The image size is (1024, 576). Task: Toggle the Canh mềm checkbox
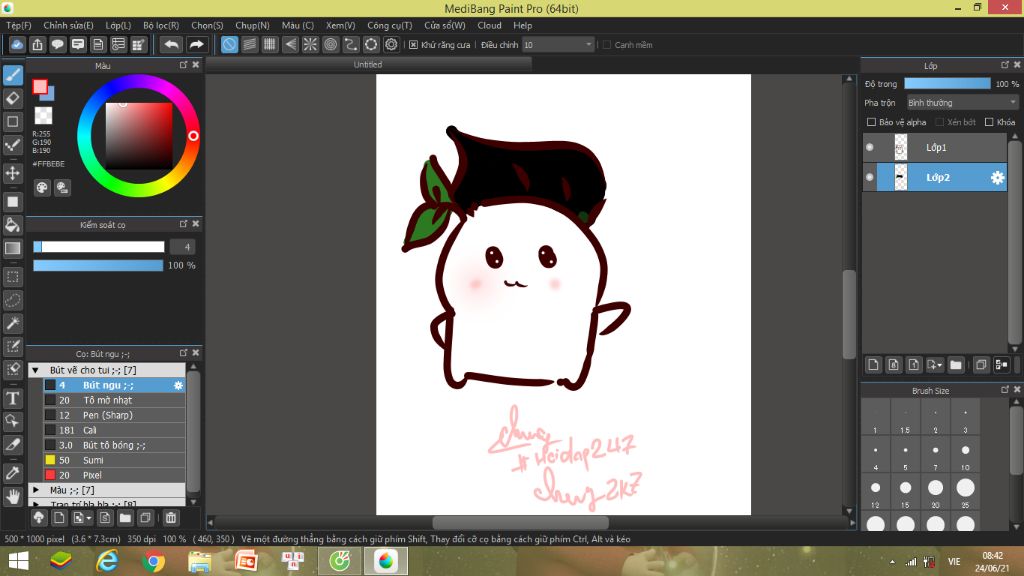607,45
